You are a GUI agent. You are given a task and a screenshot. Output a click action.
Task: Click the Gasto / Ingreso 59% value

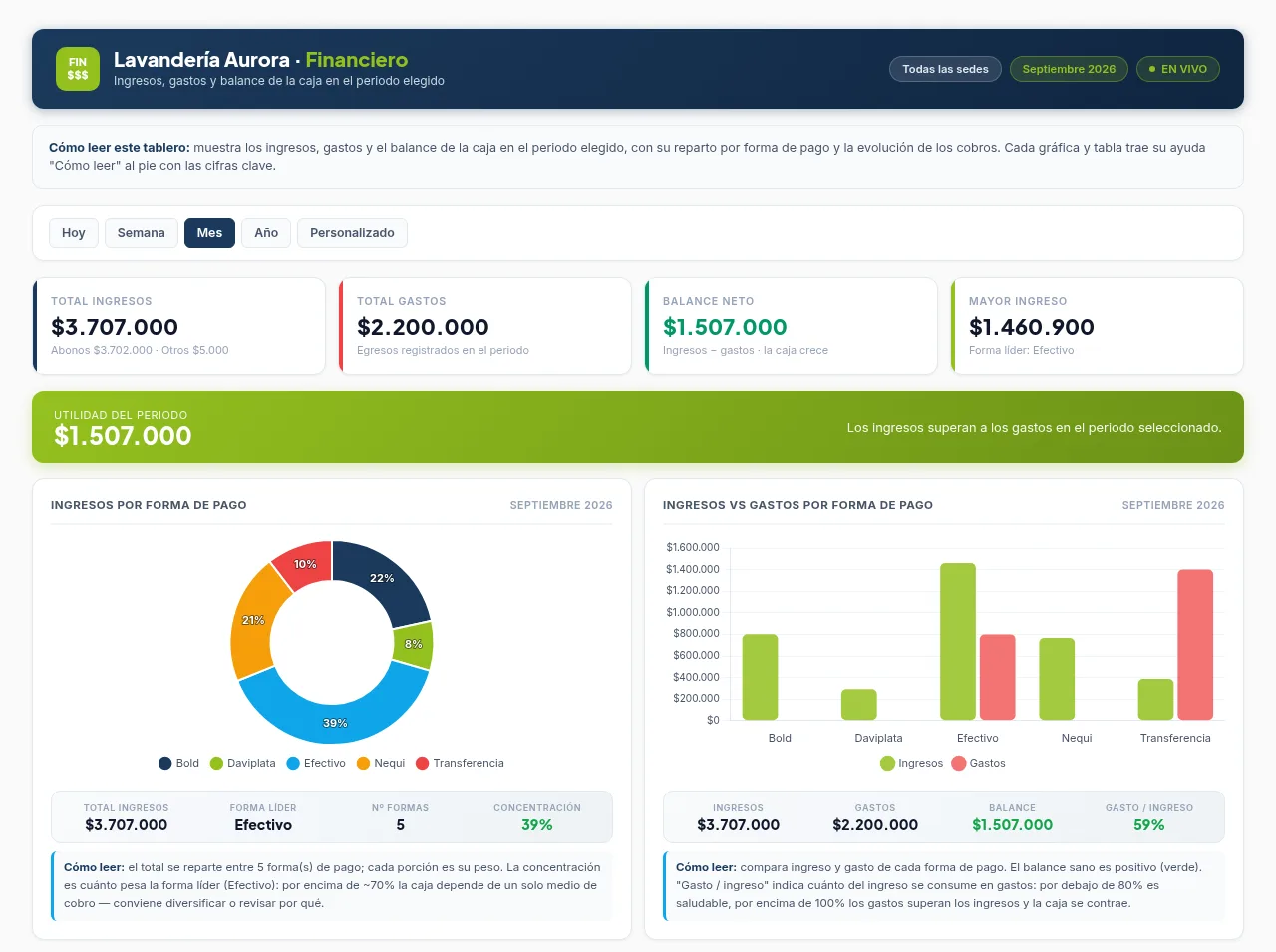[x=1149, y=825]
